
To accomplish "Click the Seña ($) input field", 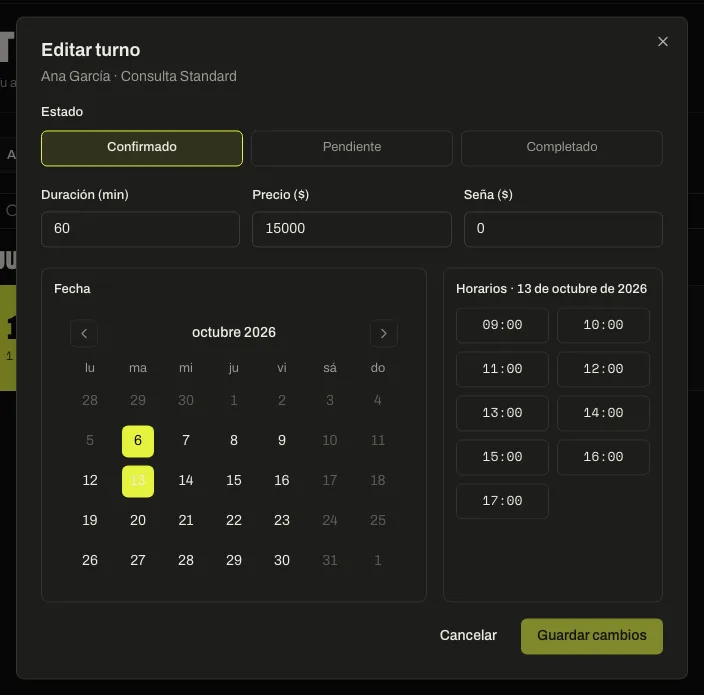I will pos(563,229).
